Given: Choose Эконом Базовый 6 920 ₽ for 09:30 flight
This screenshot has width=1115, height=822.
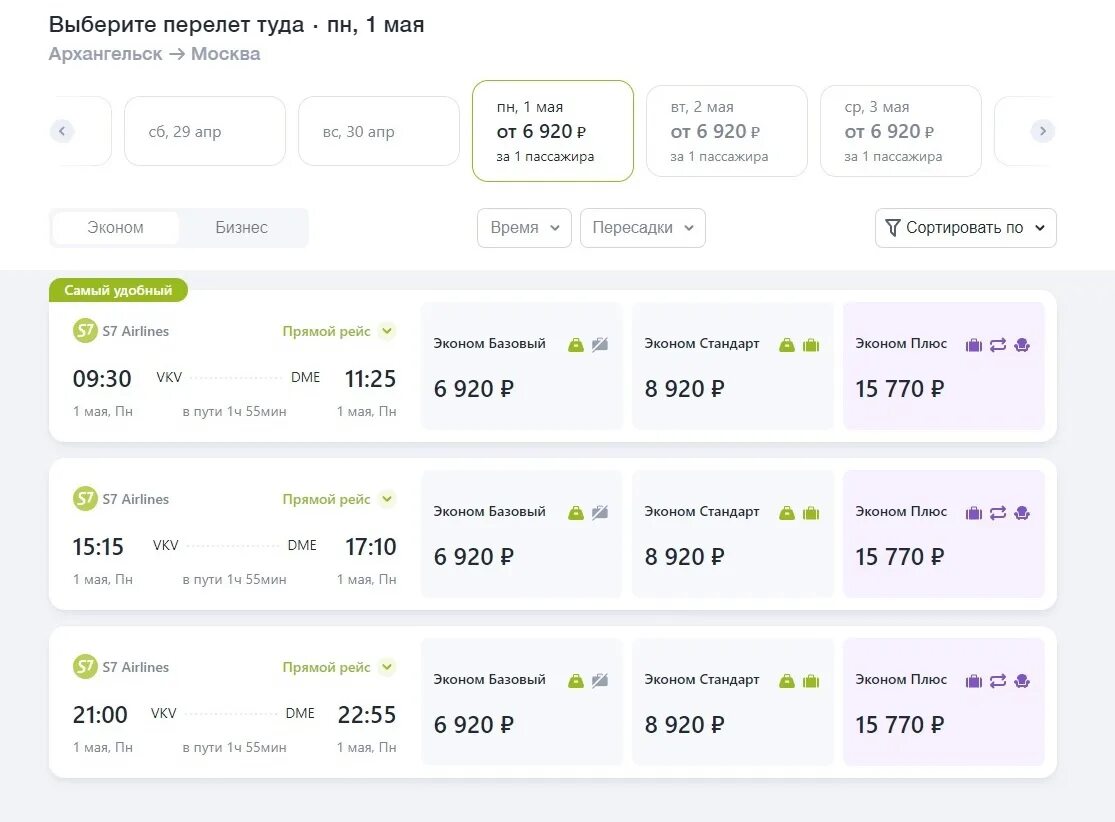Looking at the screenshot, I should (x=521, y=366).
